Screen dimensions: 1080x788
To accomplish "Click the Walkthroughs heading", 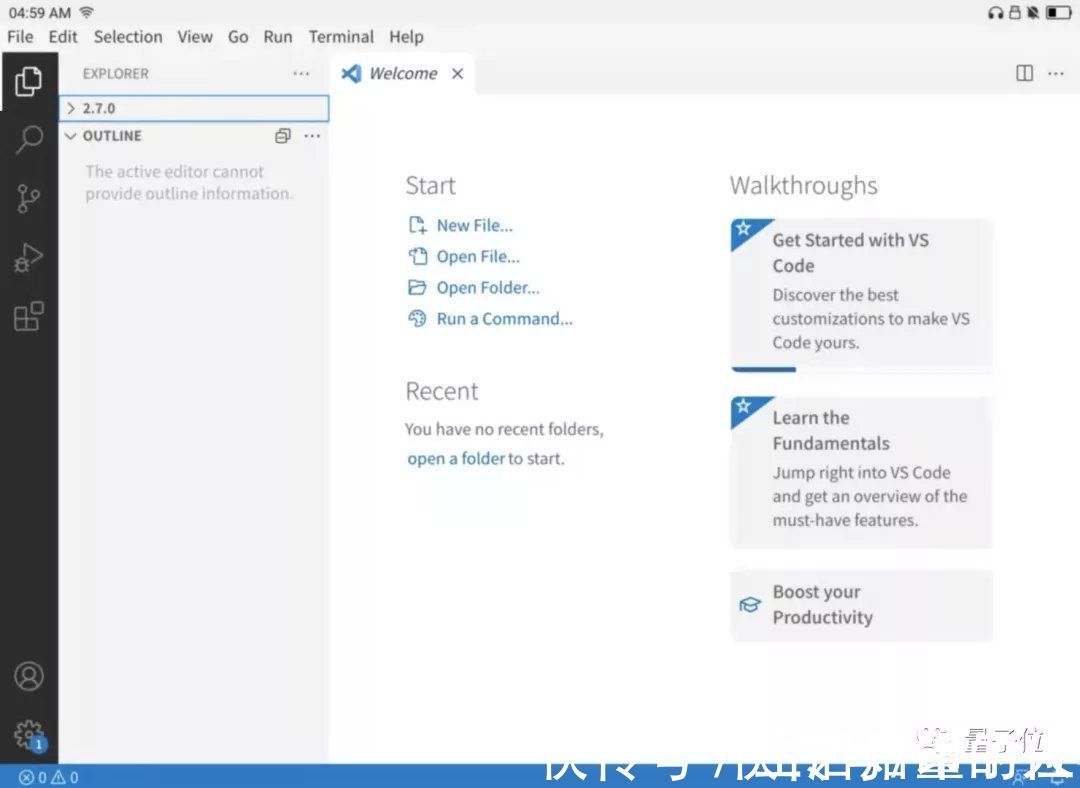I will tap(803, 185).
